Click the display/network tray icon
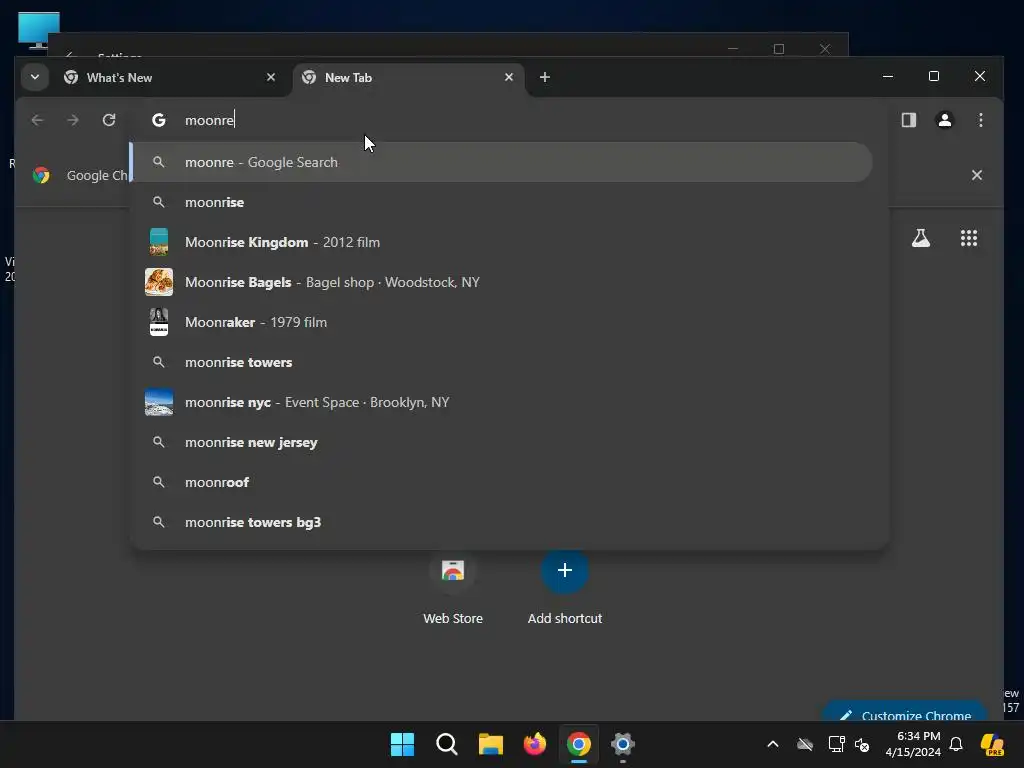The height and width of the screenshot is (768, 1024). pyautogui.click(x=836, y=744)
